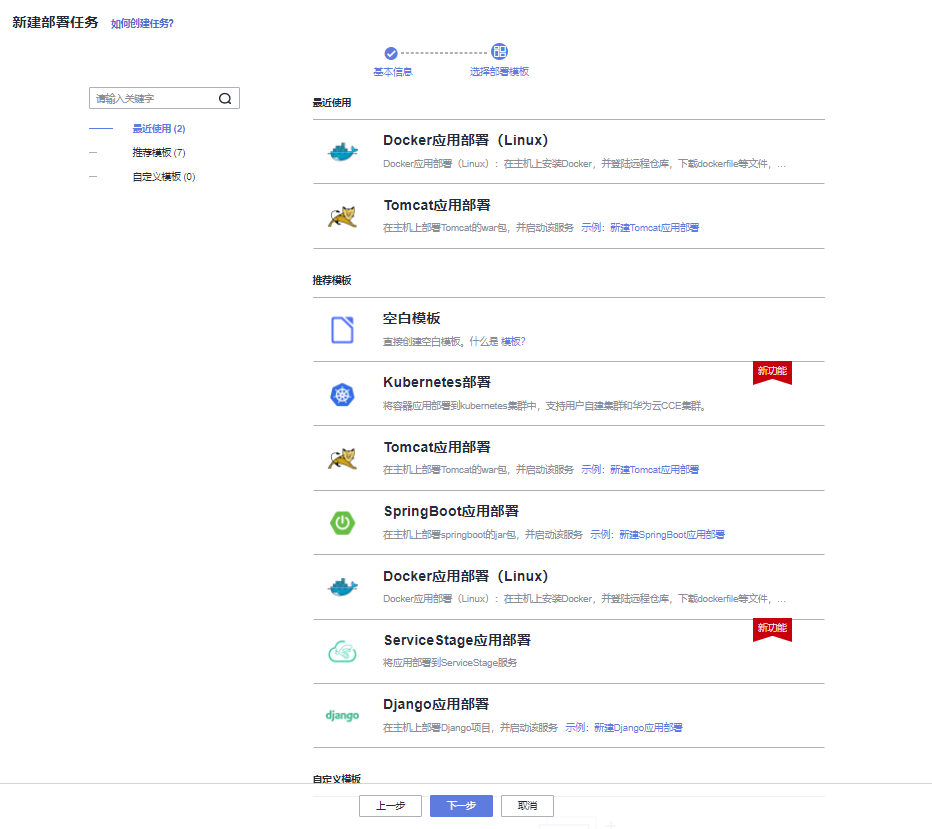Click the 新功能 badge on ServiceStage应用部署
This screenshot has height=829, width=932.
coord(772,630)
